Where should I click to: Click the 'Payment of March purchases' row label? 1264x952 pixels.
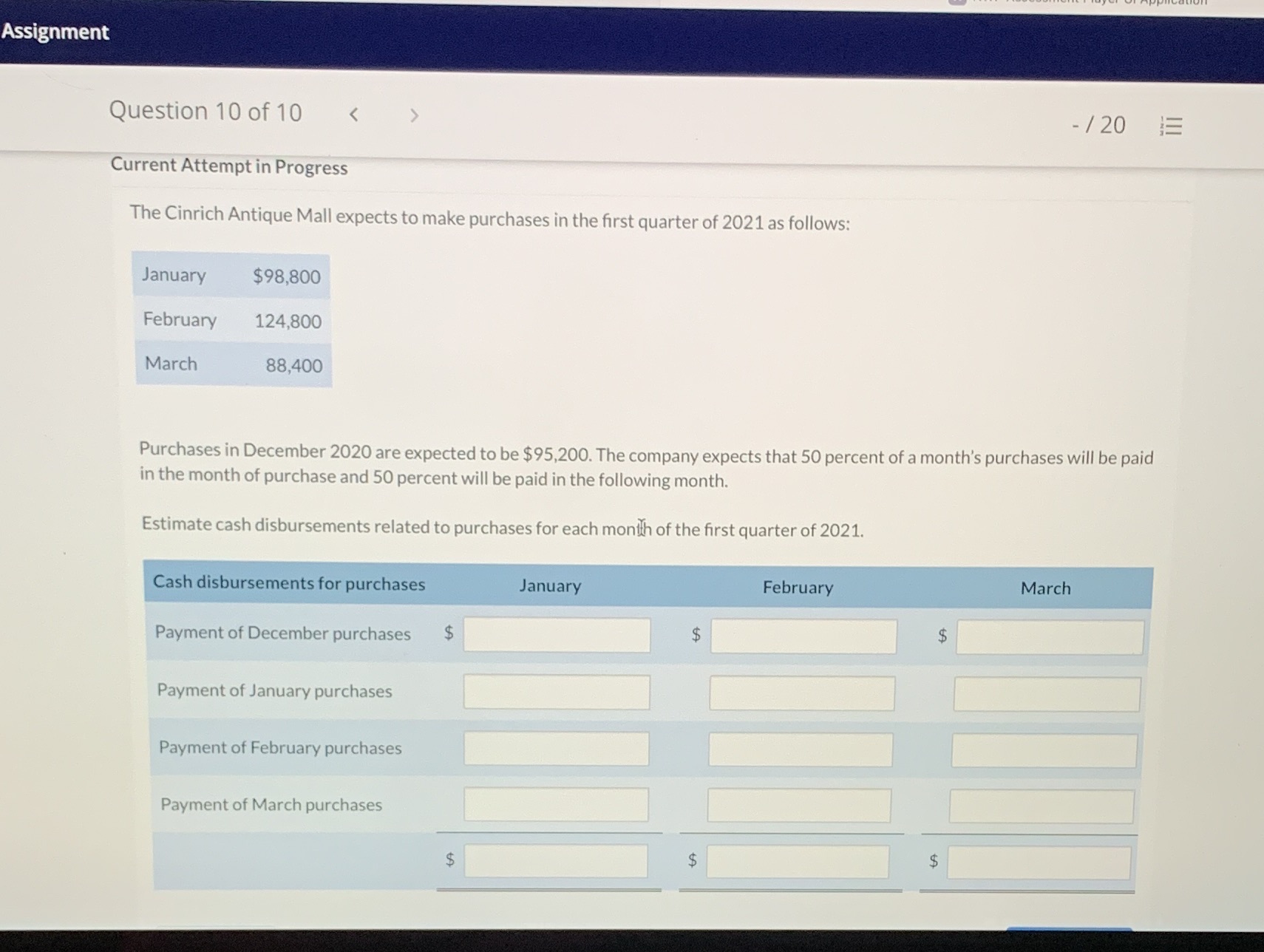pyautogui.click(x=271, y=804)
